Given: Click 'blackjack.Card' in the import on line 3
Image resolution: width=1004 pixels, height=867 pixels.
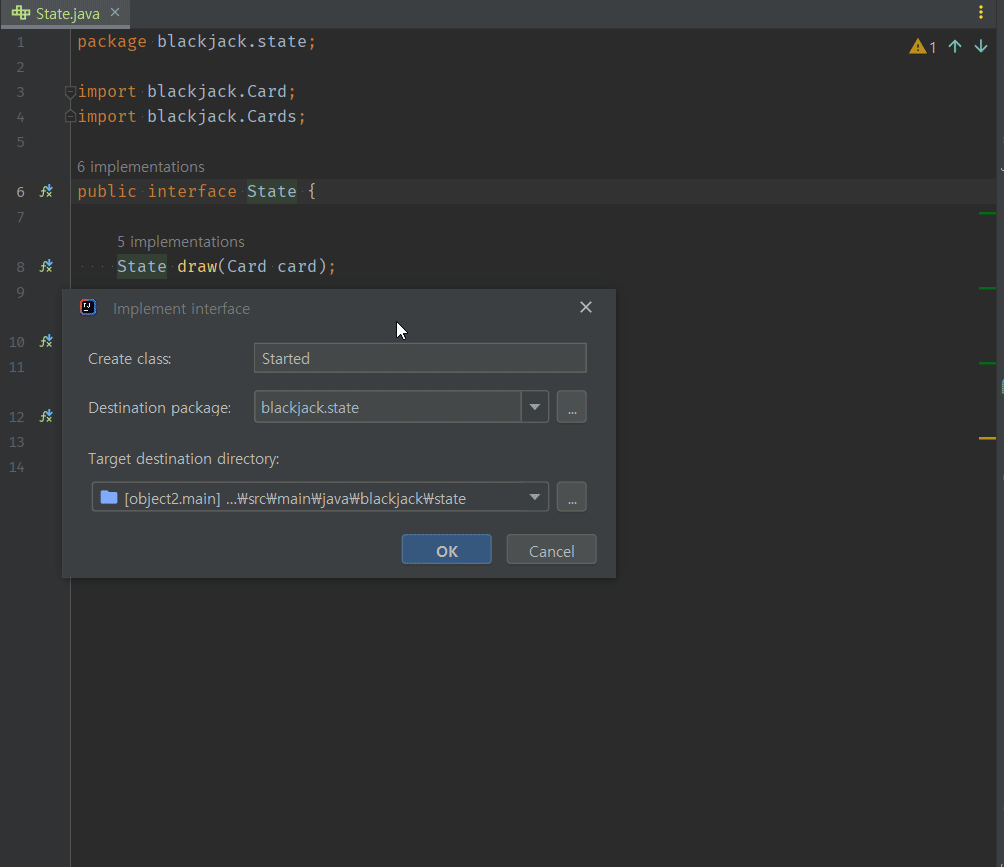Looking at the screenshot, I should coord(217,92).
